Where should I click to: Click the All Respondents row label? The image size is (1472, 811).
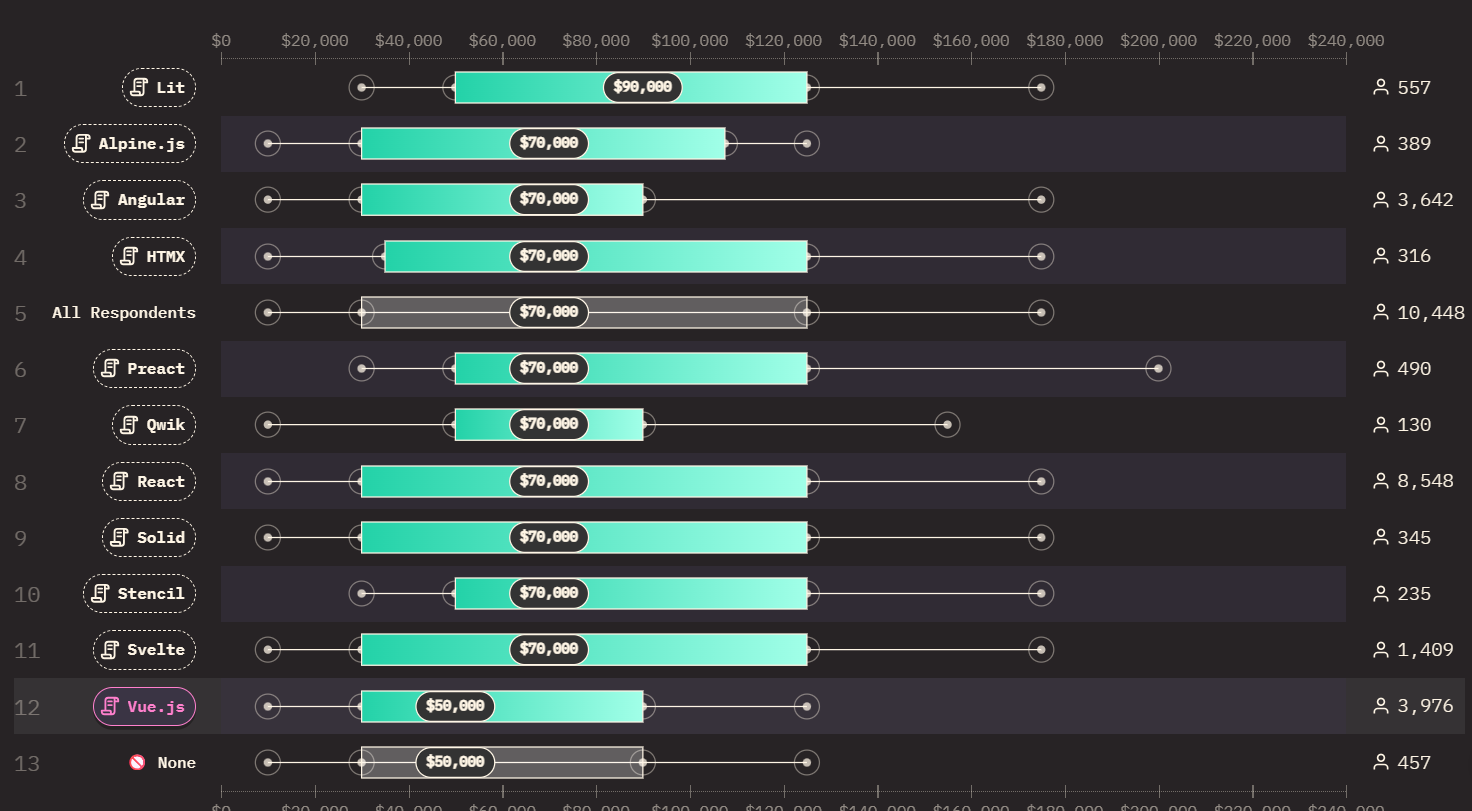(x=124, y=312)
